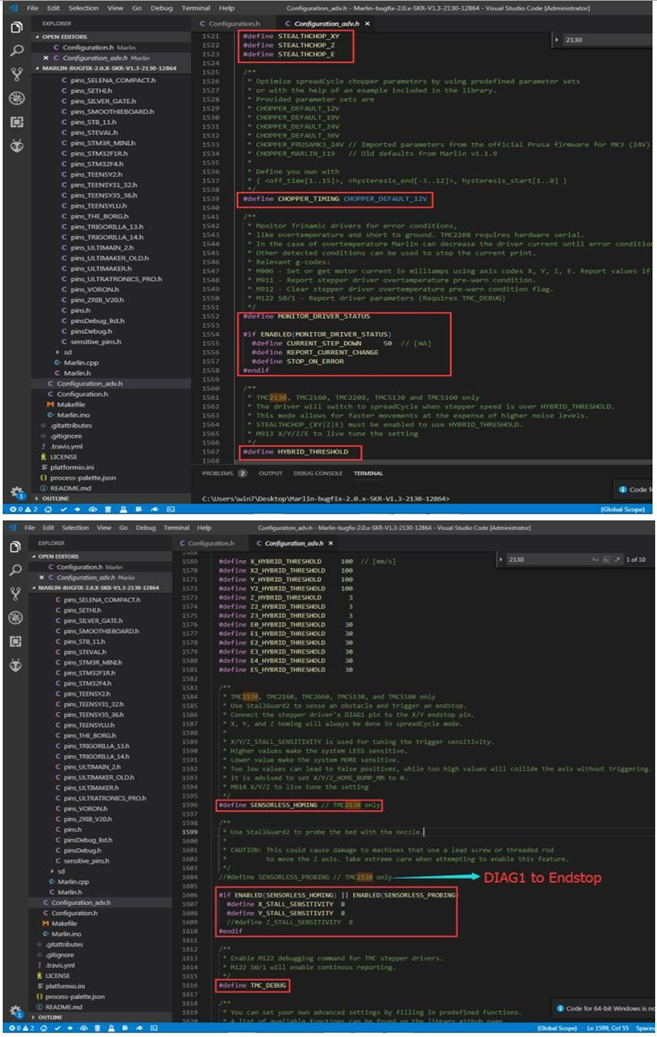Open Source Control icon in upper window
Viewport: 657px width, 1037px height.
(x=16, y=74)
